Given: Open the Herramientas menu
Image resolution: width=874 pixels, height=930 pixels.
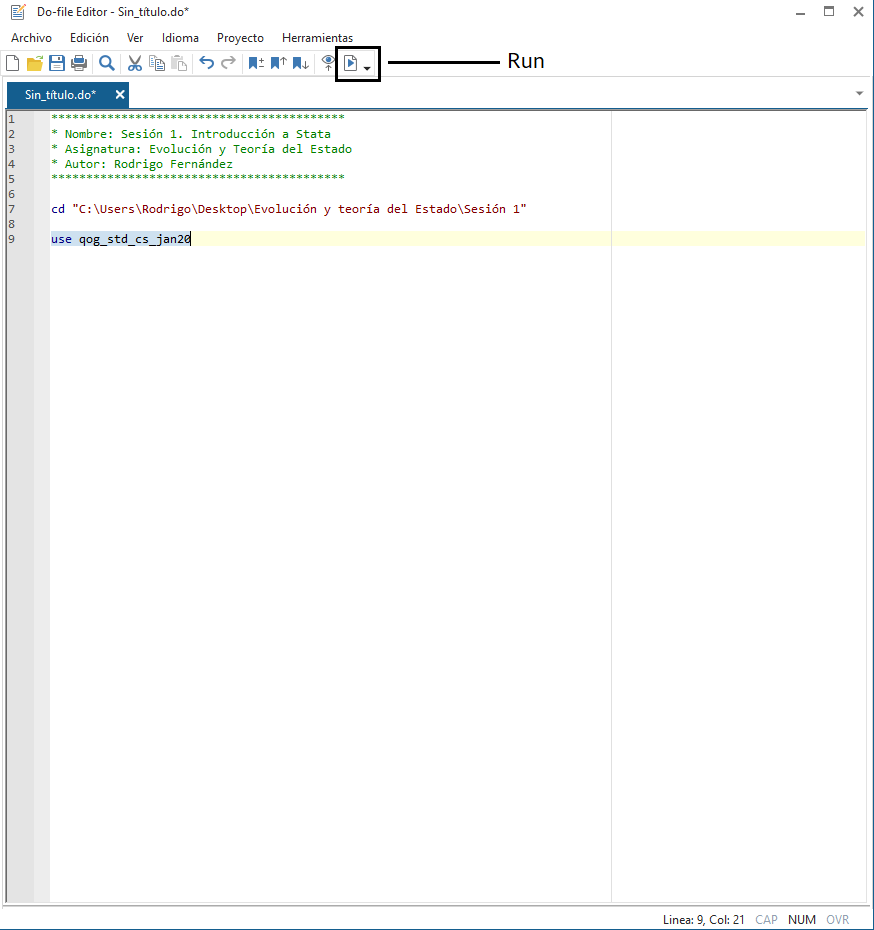Looking at the screenshot, I should pos(317,38).
